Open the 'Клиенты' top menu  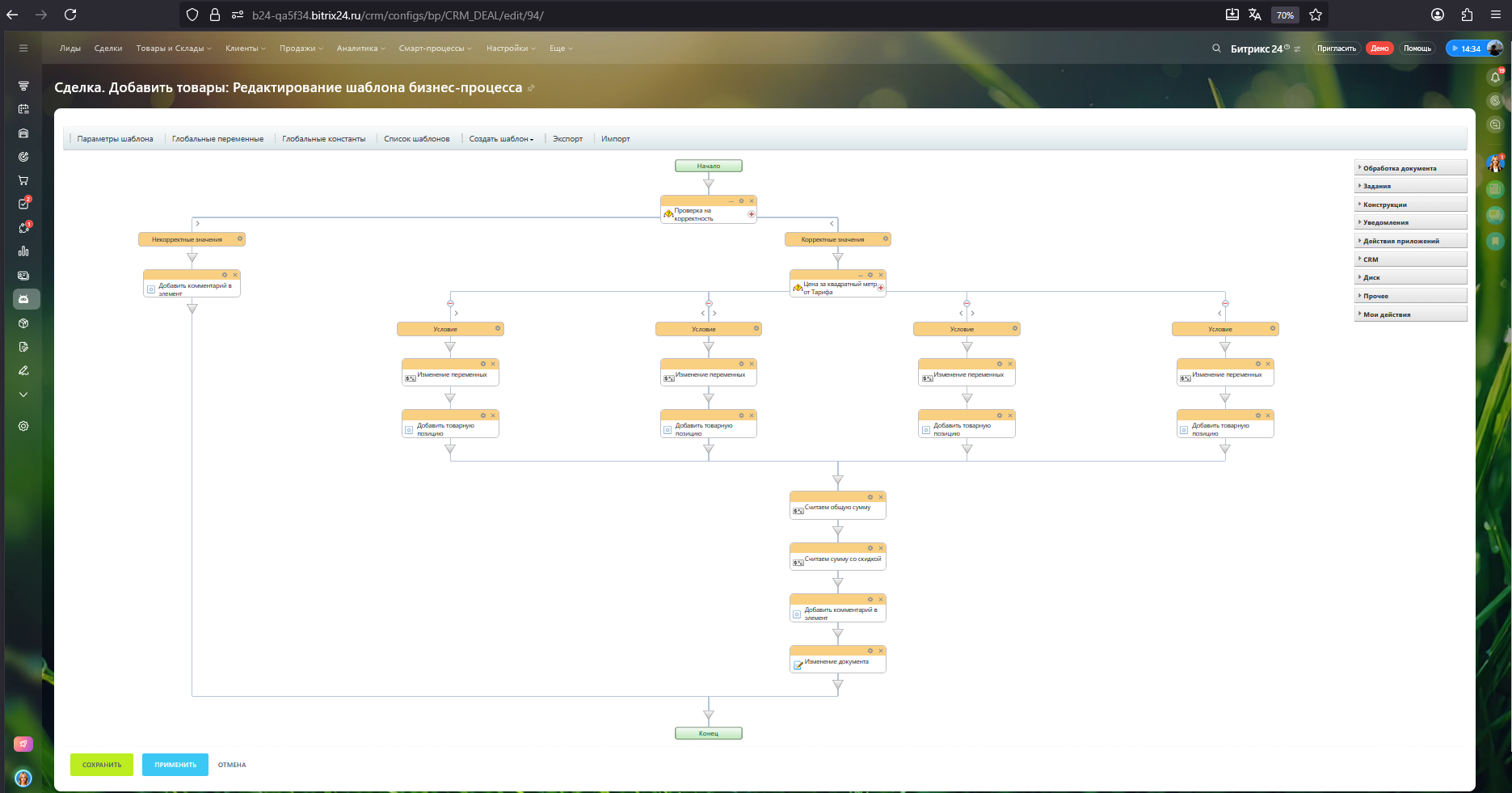pyautogui.click(x=246, y=49)
